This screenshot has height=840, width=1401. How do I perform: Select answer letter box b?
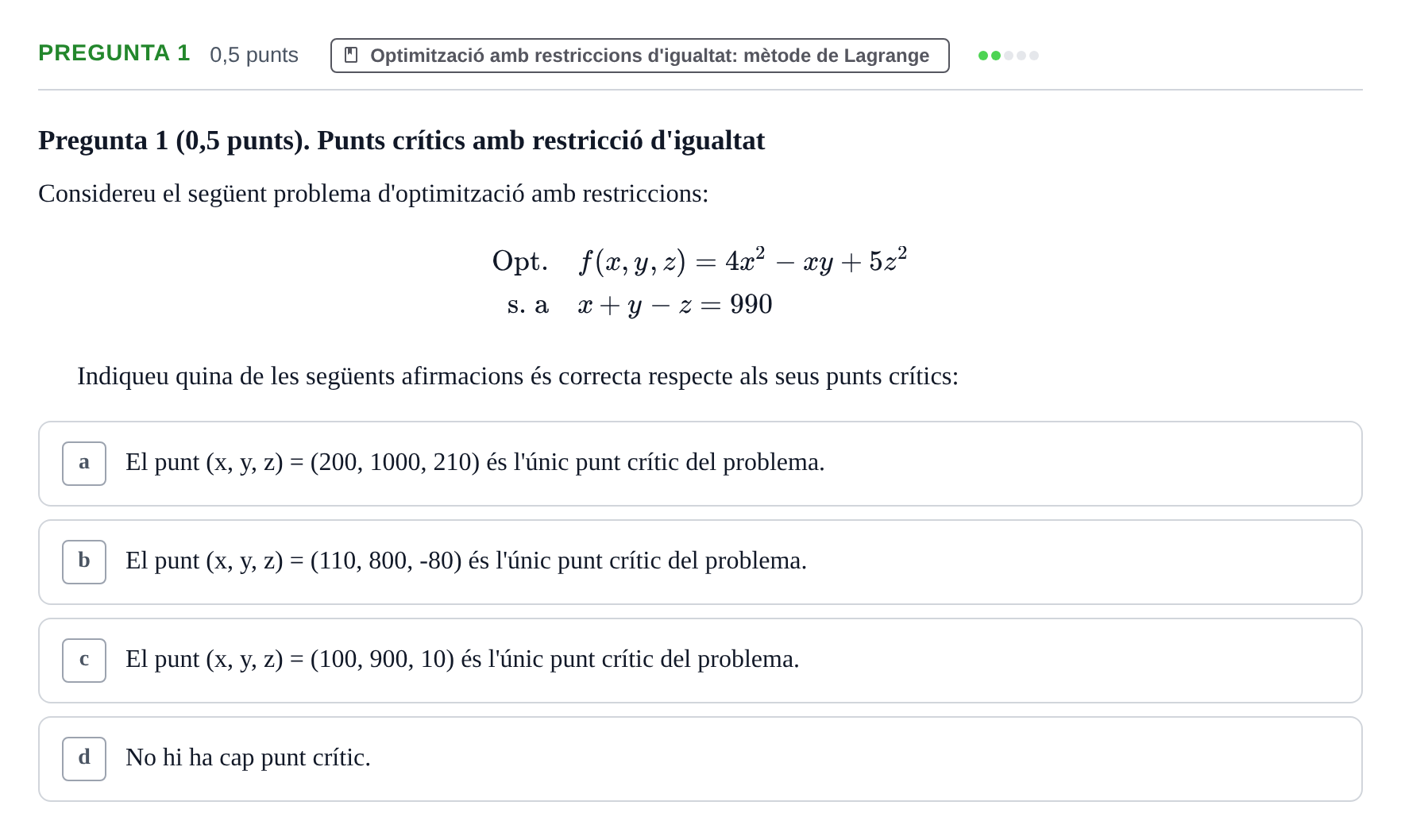84,562
